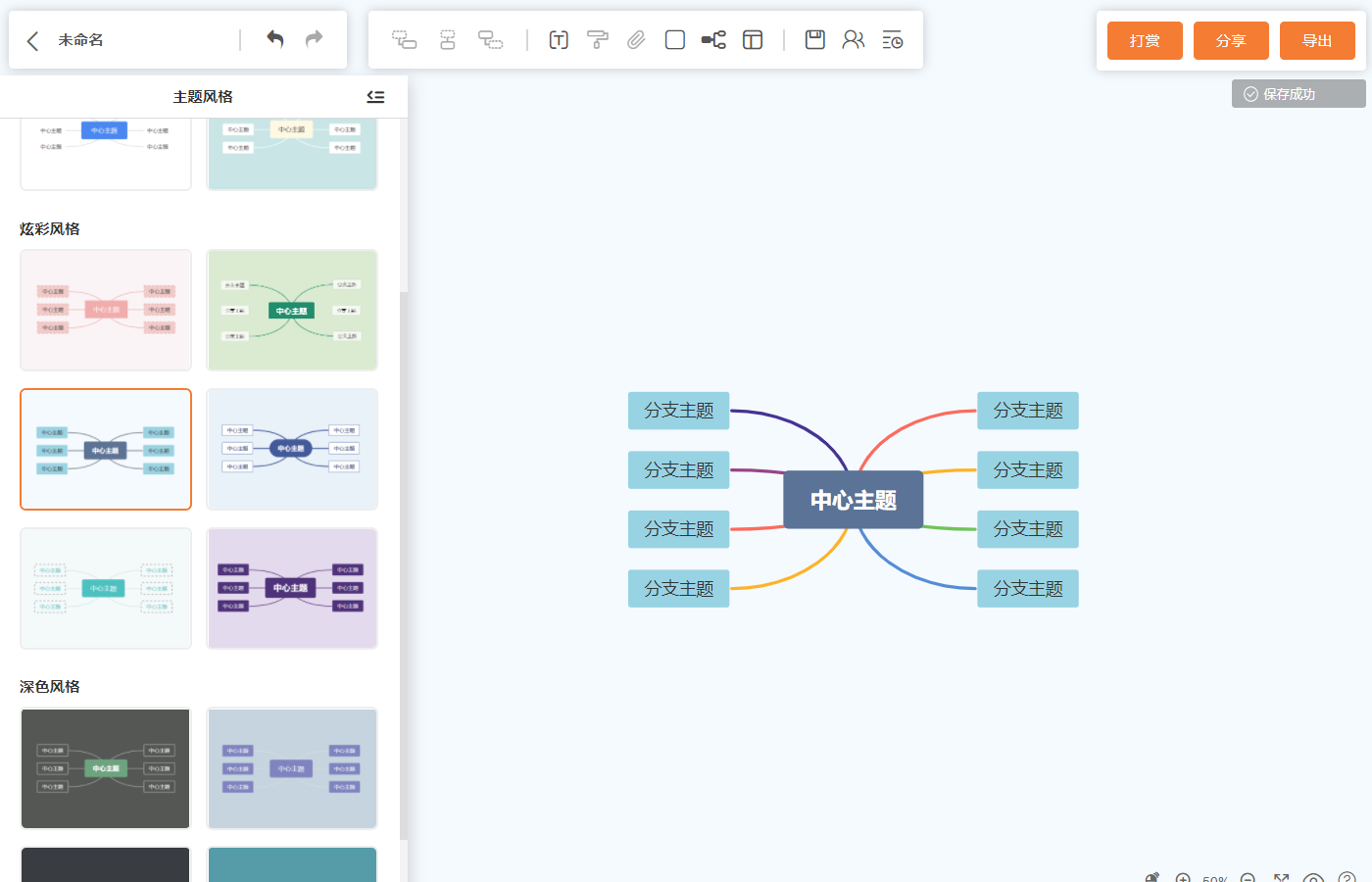Screen dimensions: 1372x882
Task: Undo the last action
Action: coord(275,39)
